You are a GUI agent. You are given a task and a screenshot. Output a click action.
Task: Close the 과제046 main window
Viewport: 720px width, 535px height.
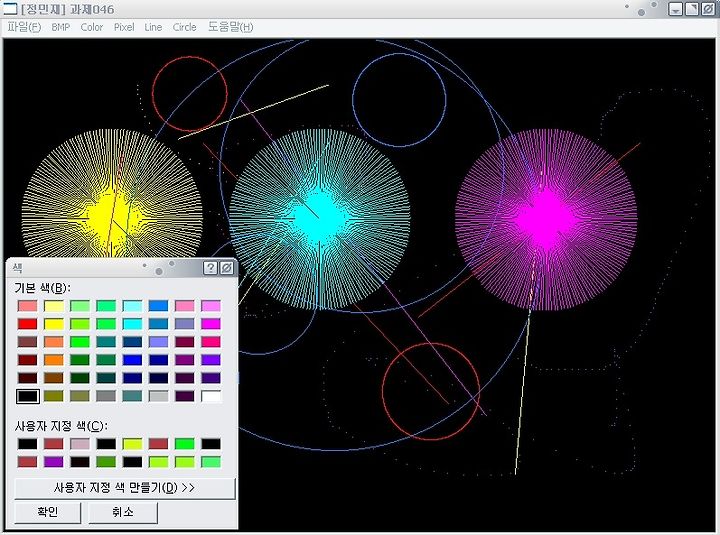708,9
